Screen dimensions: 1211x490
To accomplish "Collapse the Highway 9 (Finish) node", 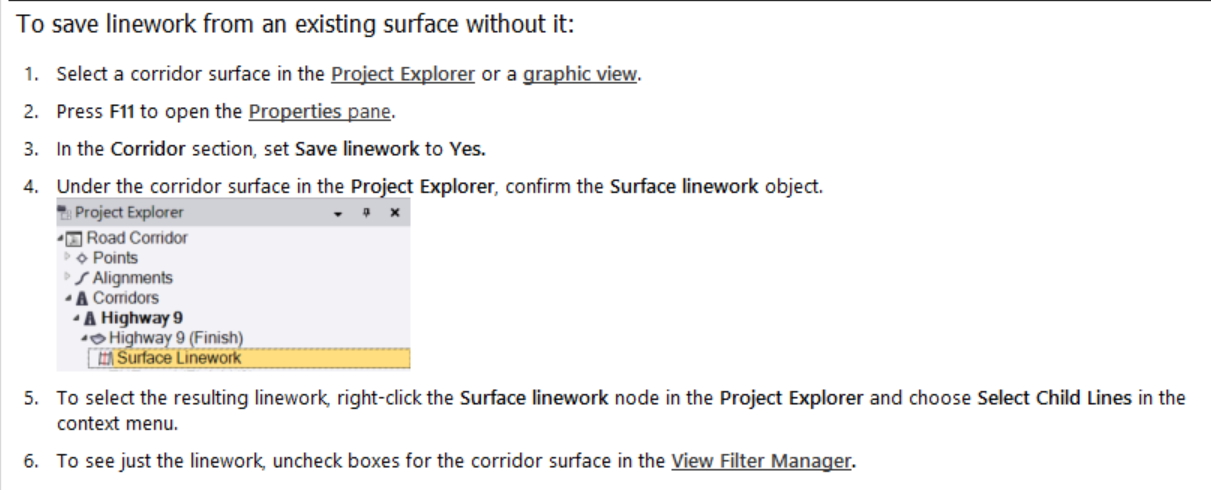I will pyautogui.click(x=85, y=338).
